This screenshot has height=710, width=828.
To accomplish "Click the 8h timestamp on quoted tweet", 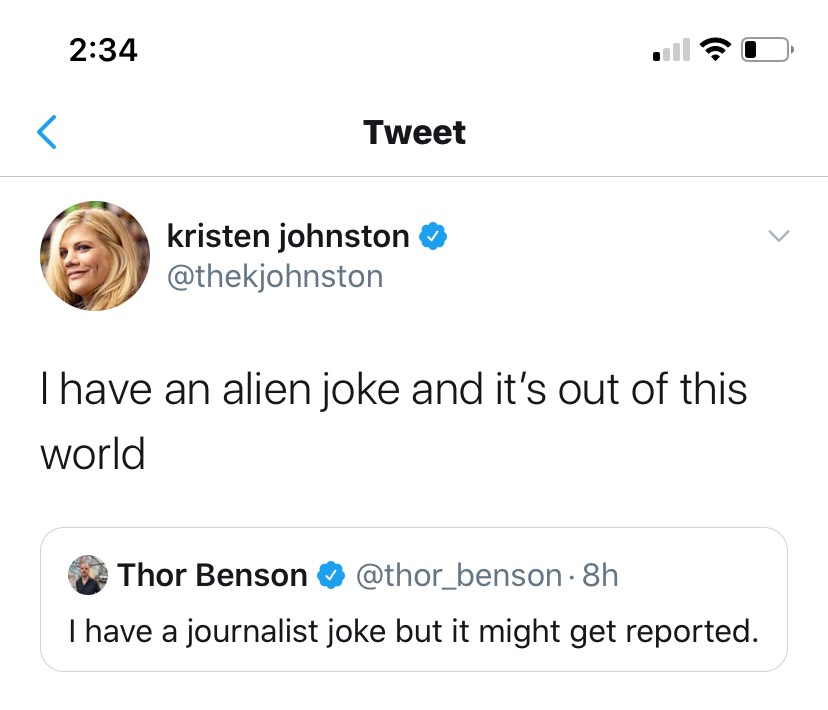I will tap(600, 575).
